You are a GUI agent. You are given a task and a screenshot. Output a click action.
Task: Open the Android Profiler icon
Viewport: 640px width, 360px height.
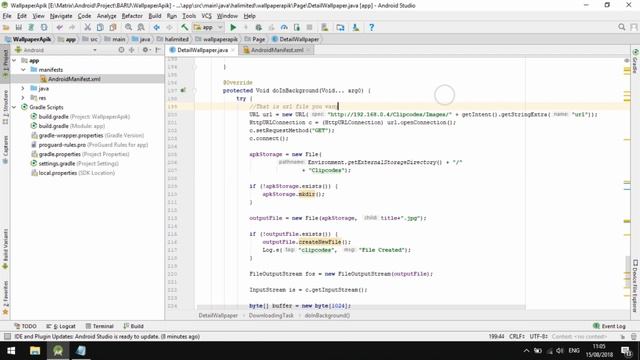284,27
